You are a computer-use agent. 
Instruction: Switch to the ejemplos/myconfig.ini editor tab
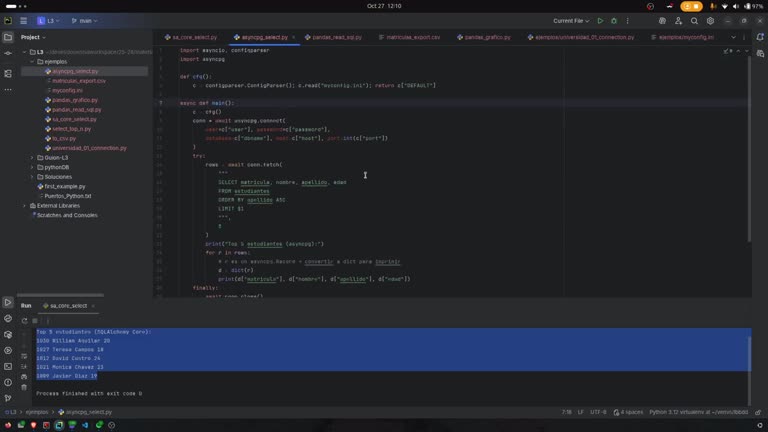[682, 37]
